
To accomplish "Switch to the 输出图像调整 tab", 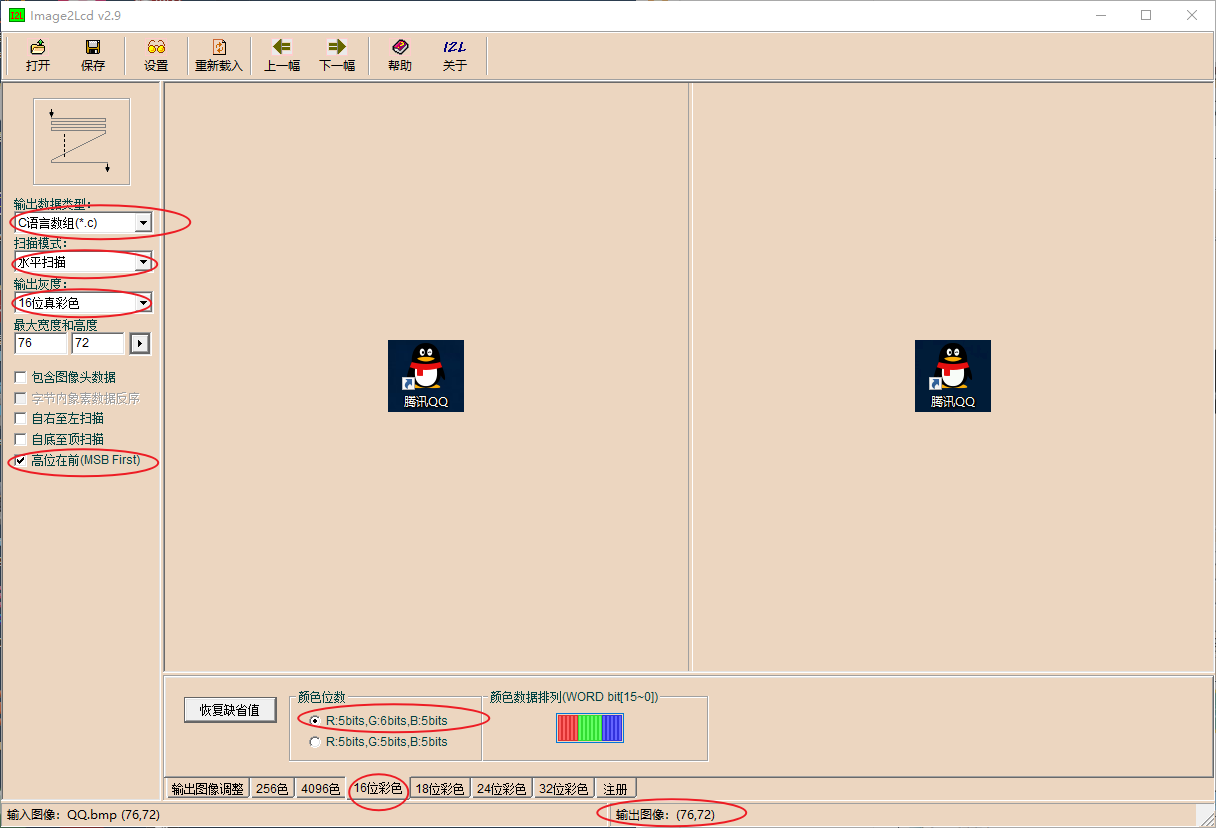I will pos(207,789).
